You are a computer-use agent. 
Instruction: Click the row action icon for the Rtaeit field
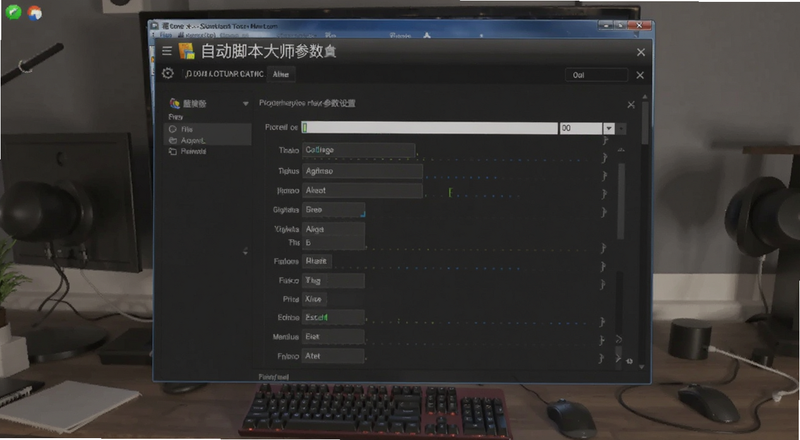603,266
